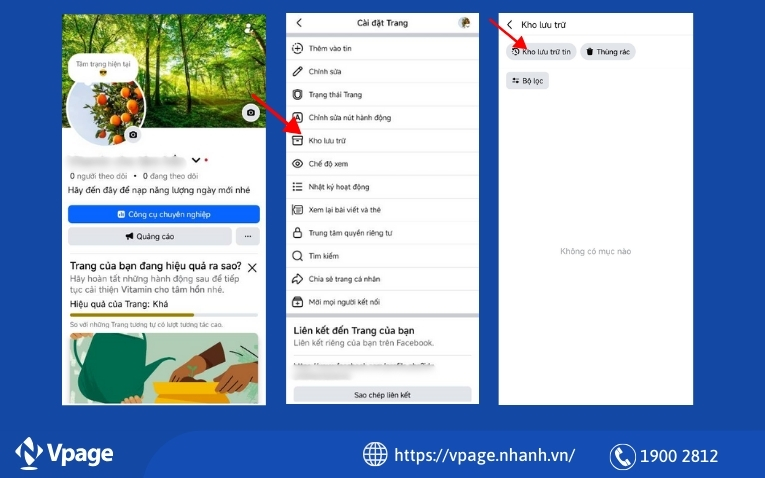The height and width of the screenshot is (478, 765).
Task: Click the profile picture camera icon
Action: (x=133, y=134)
